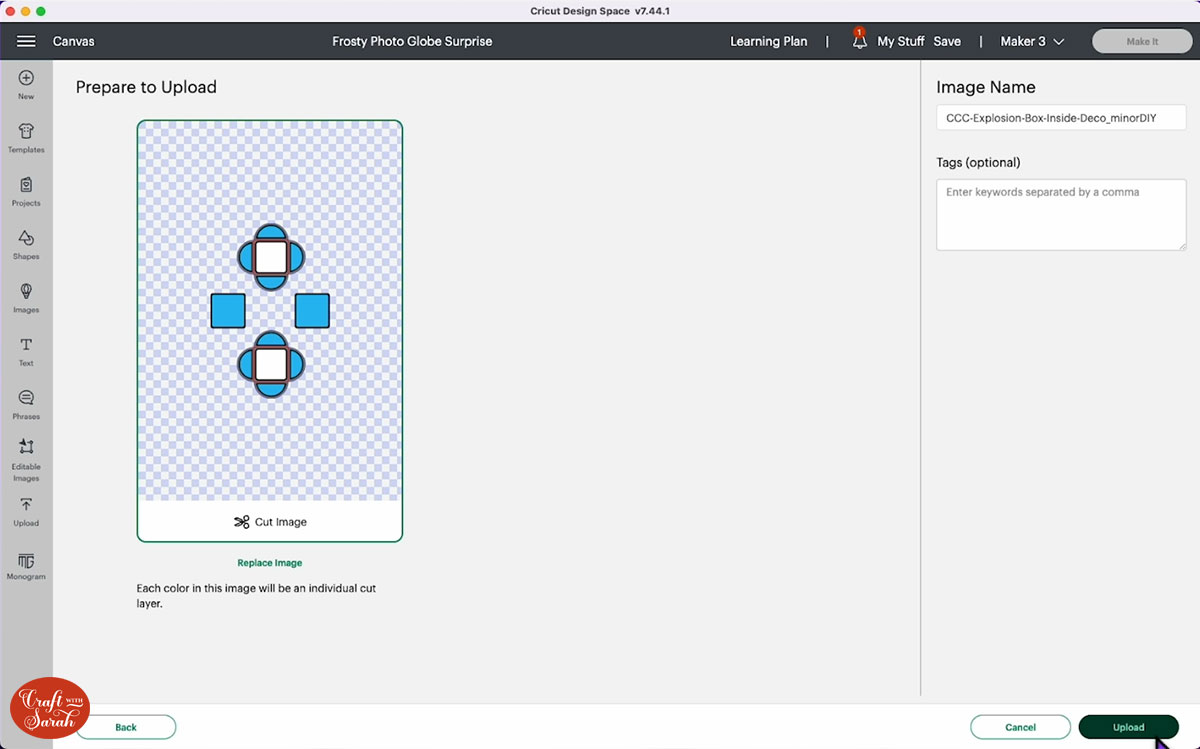The image size is (1200, 749).
Task: Open the notifications bell
Action: point(859,41)
